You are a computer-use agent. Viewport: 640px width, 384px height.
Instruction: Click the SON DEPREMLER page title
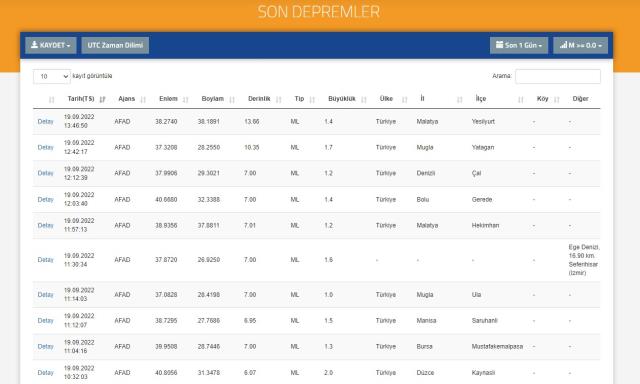[319, 11]
